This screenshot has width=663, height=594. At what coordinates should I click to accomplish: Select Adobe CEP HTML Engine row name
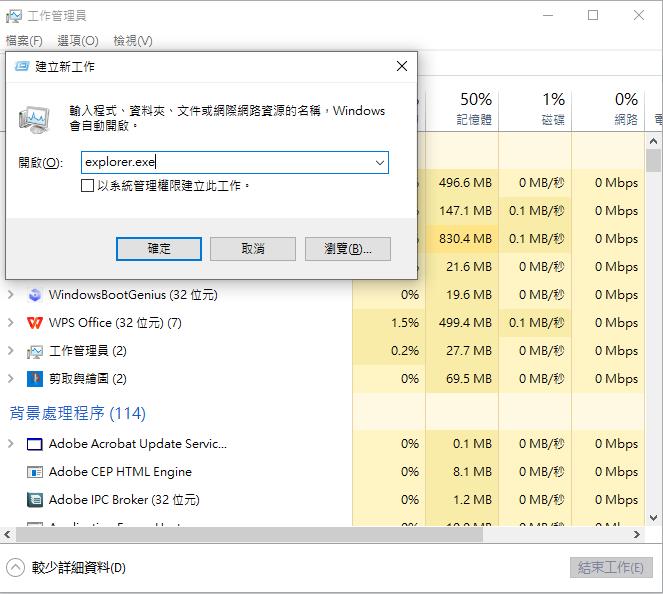tap(120, 471)
